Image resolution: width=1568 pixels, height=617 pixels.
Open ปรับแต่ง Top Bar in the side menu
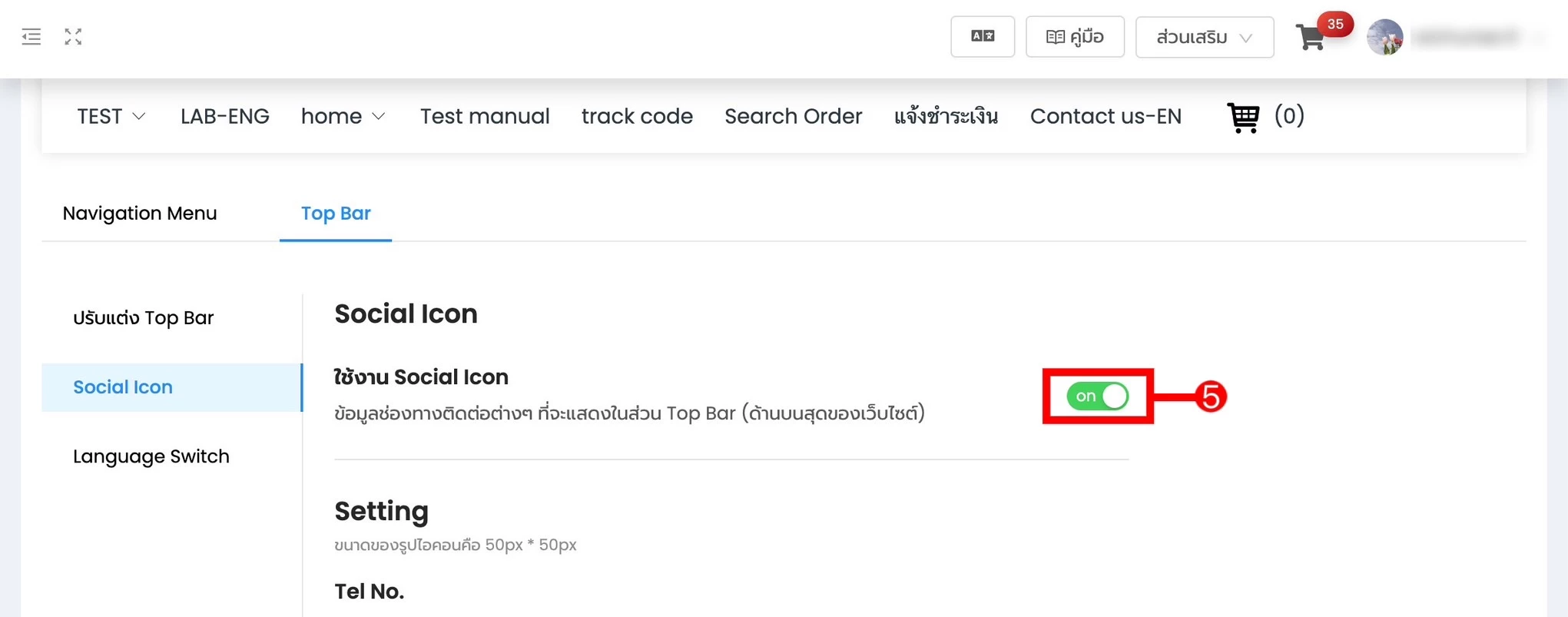point(144,317)
